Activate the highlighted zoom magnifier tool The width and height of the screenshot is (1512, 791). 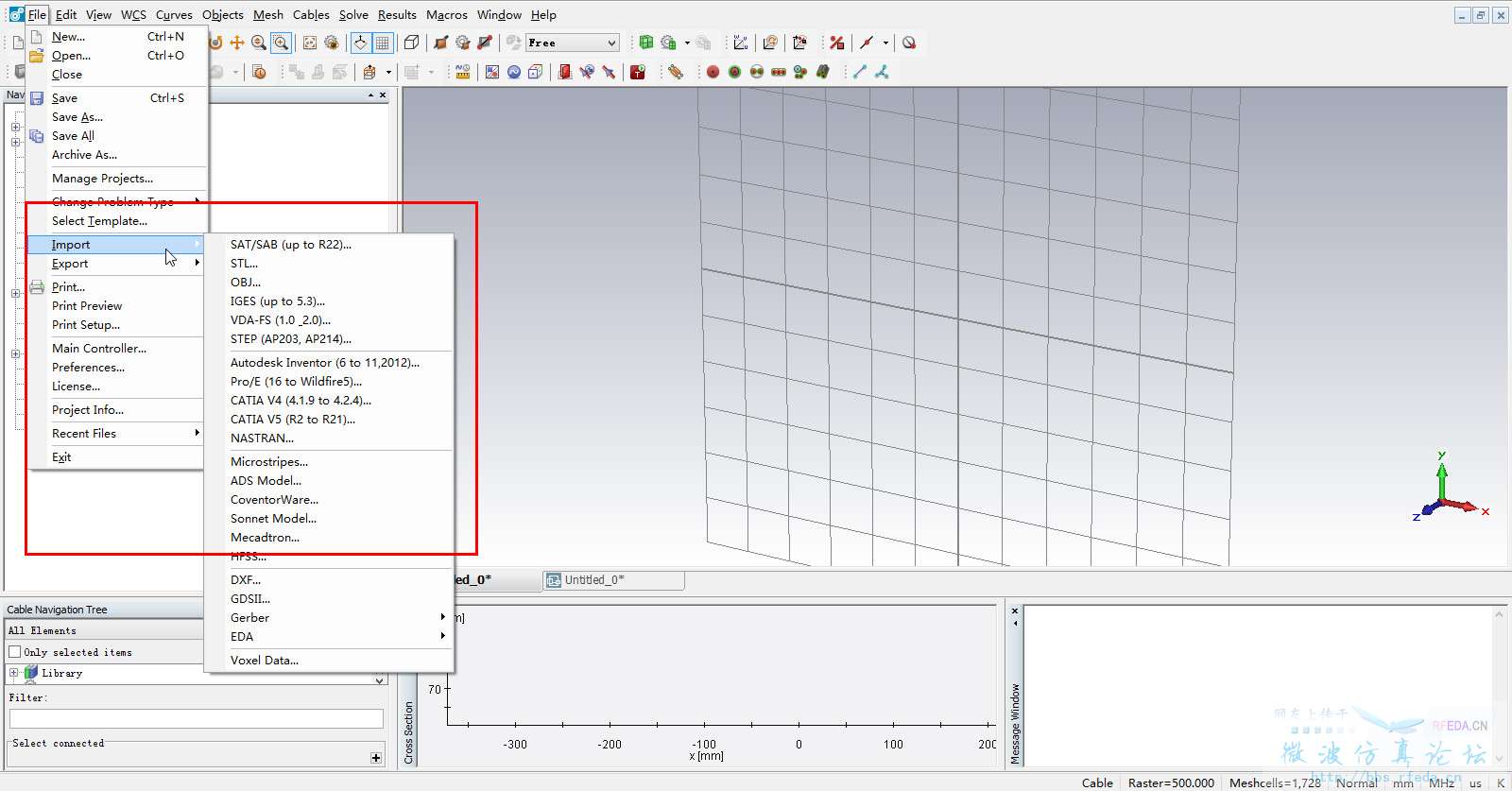[281, 43]
